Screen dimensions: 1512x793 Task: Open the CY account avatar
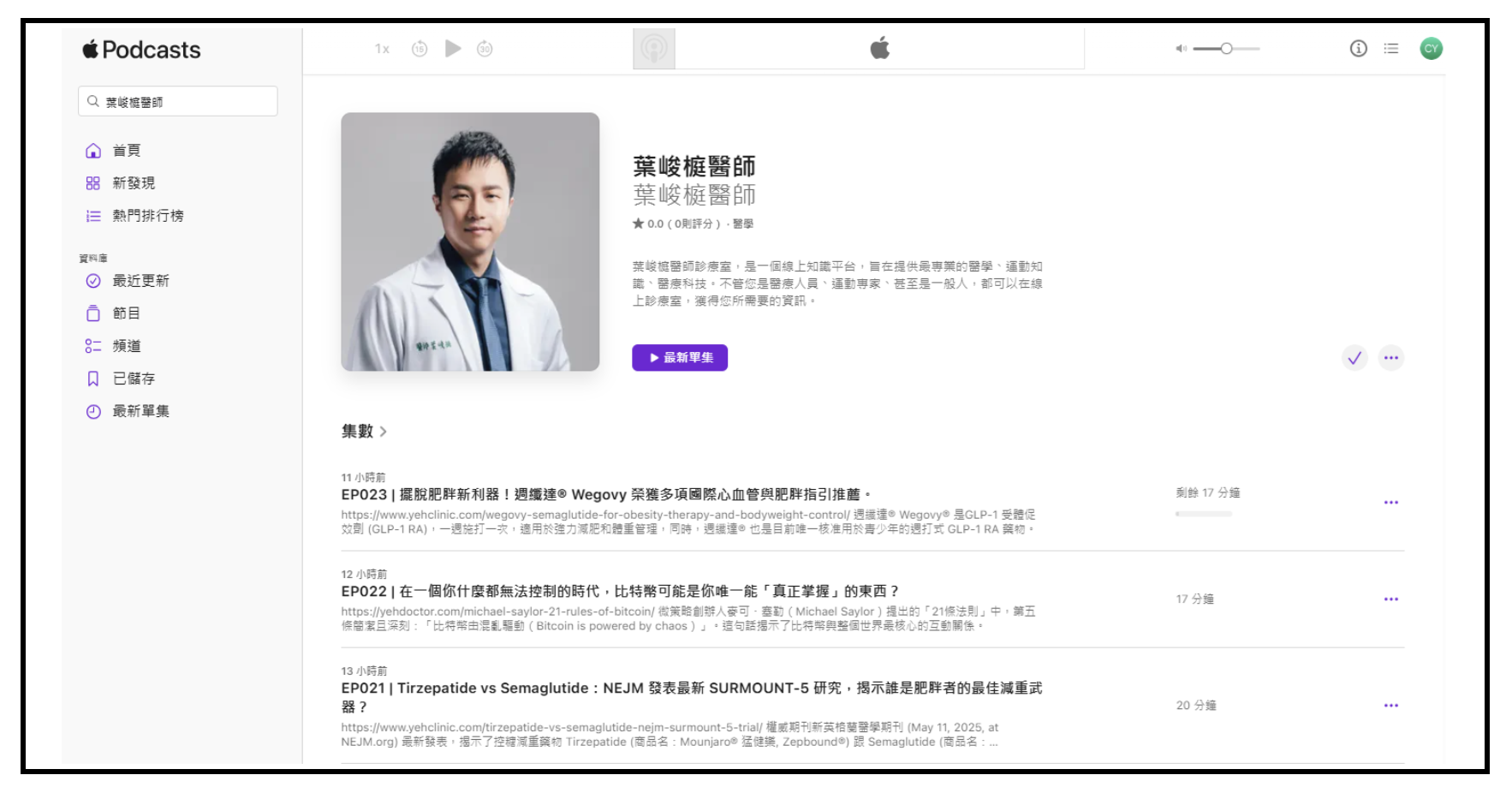[x=1431, y=49]
